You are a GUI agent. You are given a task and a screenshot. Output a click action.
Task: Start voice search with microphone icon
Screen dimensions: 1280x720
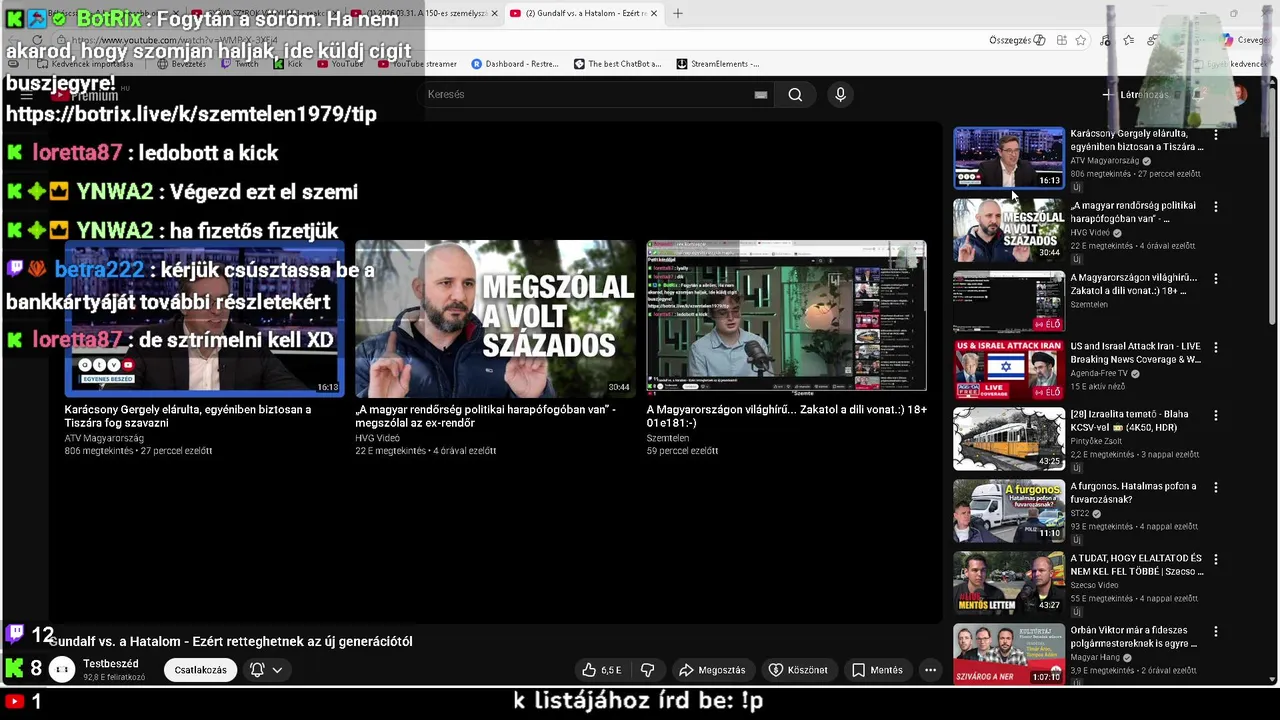pyautogui.click(x=840, y=94)
